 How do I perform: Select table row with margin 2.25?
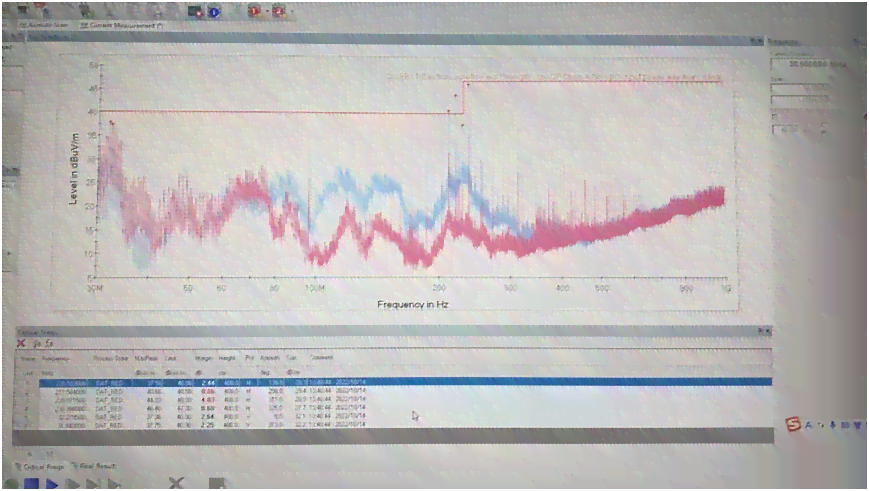point(405,425)
